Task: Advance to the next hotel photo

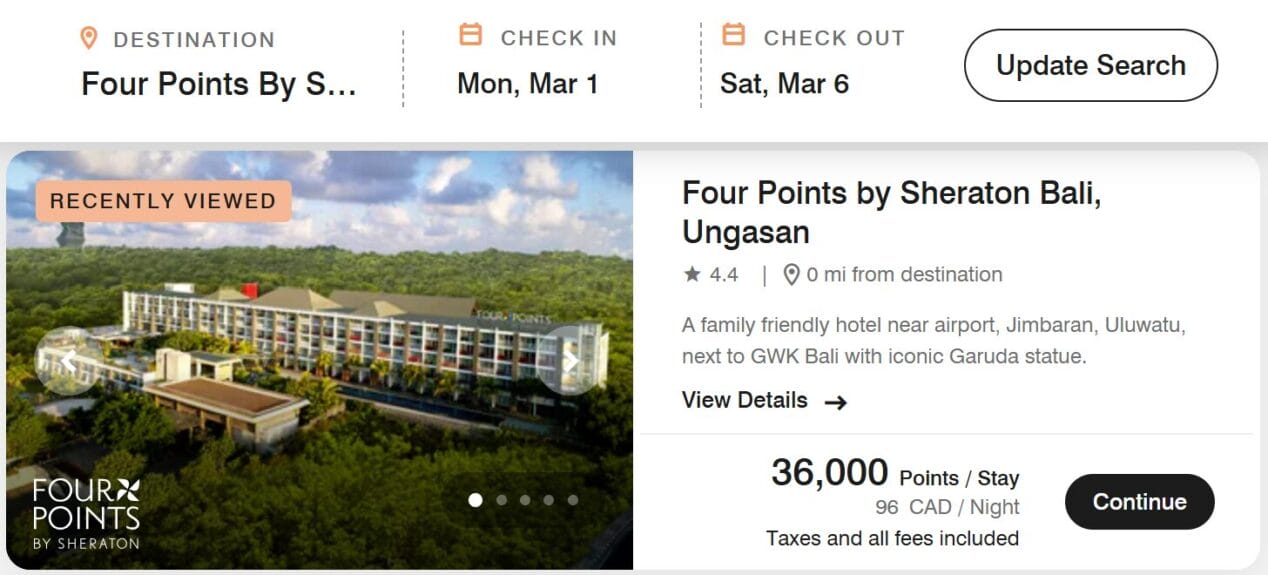Action: (571, 360)
